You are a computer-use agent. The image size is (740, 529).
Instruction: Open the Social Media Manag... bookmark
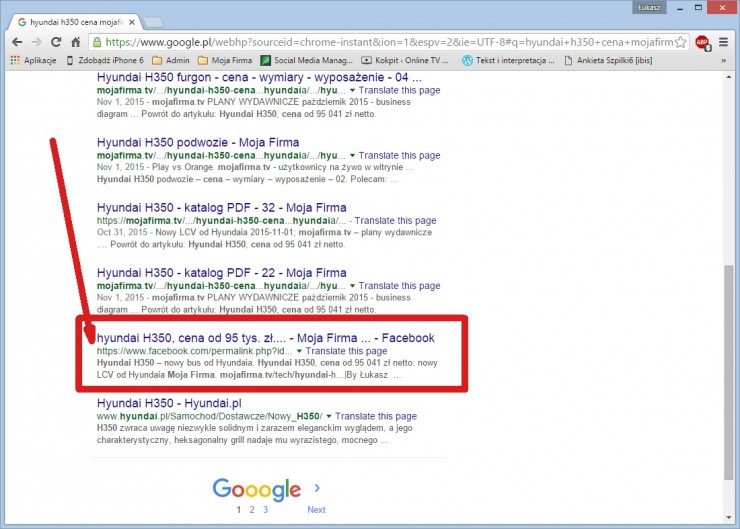[307, 60]
